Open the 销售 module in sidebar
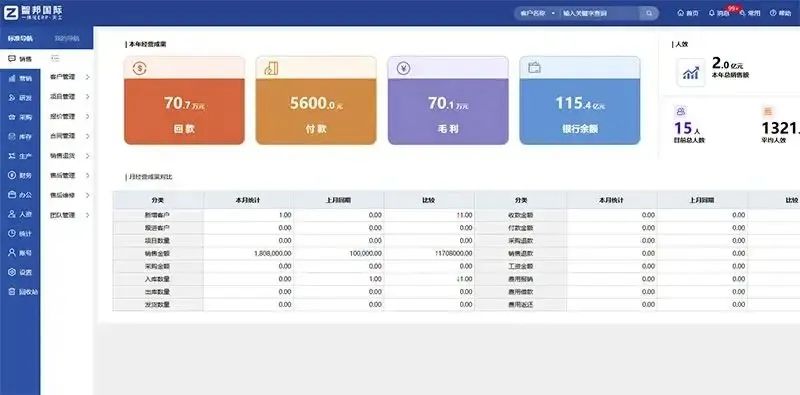Image resolution: width=800 pixels, height=395 pixels. (x=20, y=59)
